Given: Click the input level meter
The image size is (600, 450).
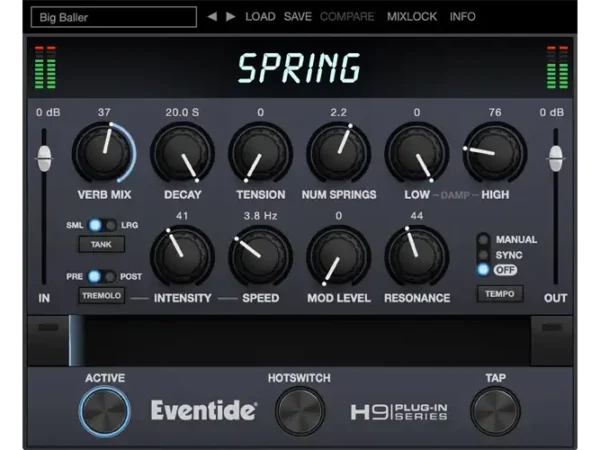Looking at the screenshot, I should point(45,67).
